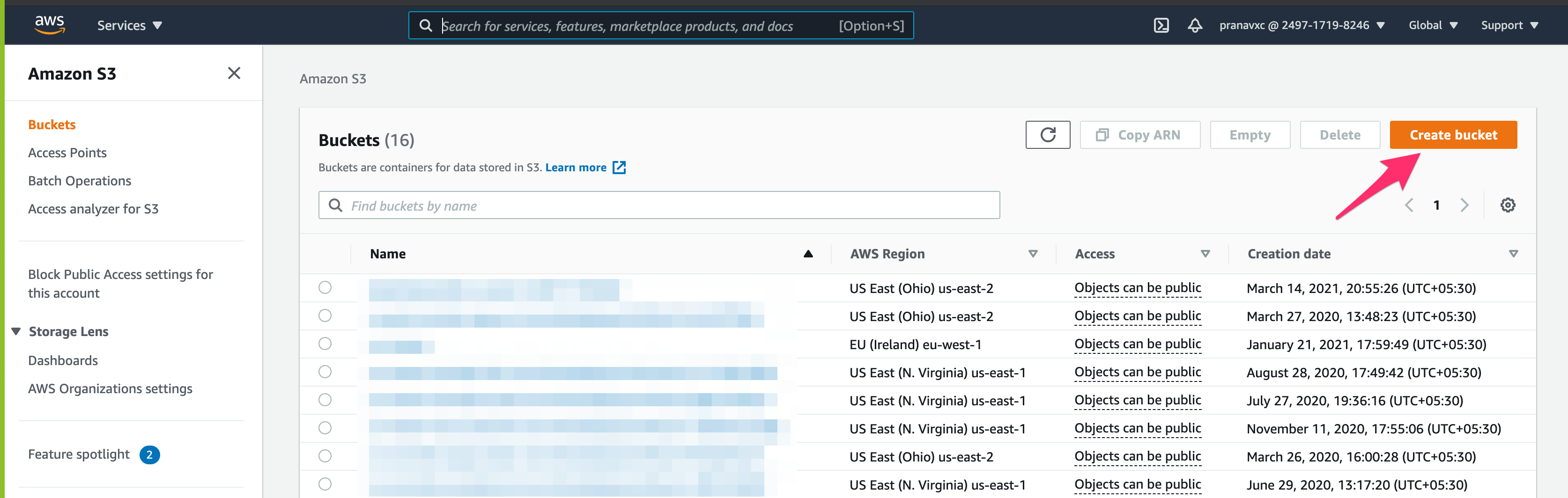Screen dimensions: 1568x498
Task: Select bucket created June 29, 2020
Action: tap(325, 483)
